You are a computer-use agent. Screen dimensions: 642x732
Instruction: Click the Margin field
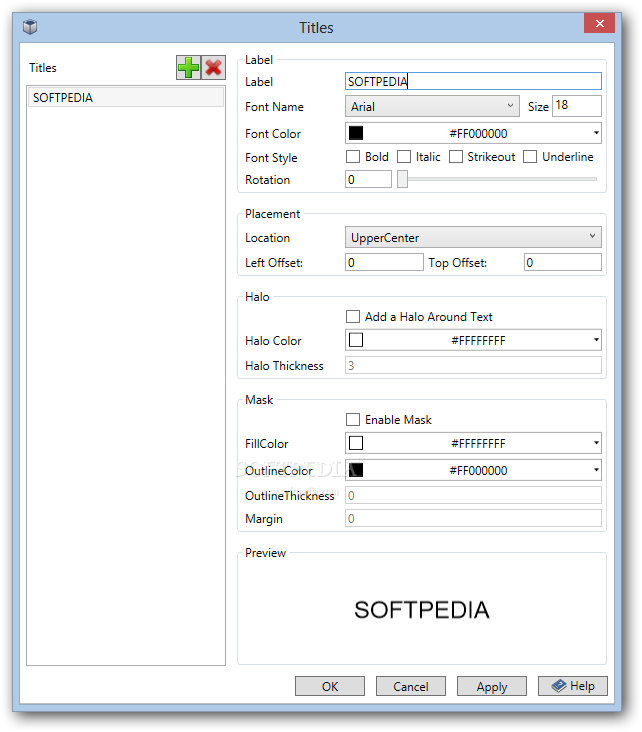[473, 519]
